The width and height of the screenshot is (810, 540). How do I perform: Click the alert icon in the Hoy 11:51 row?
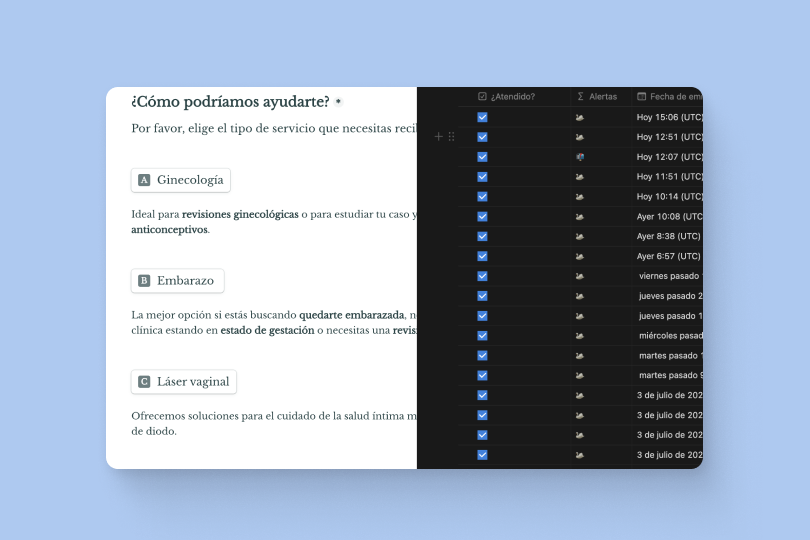click(x=580, y=177)
